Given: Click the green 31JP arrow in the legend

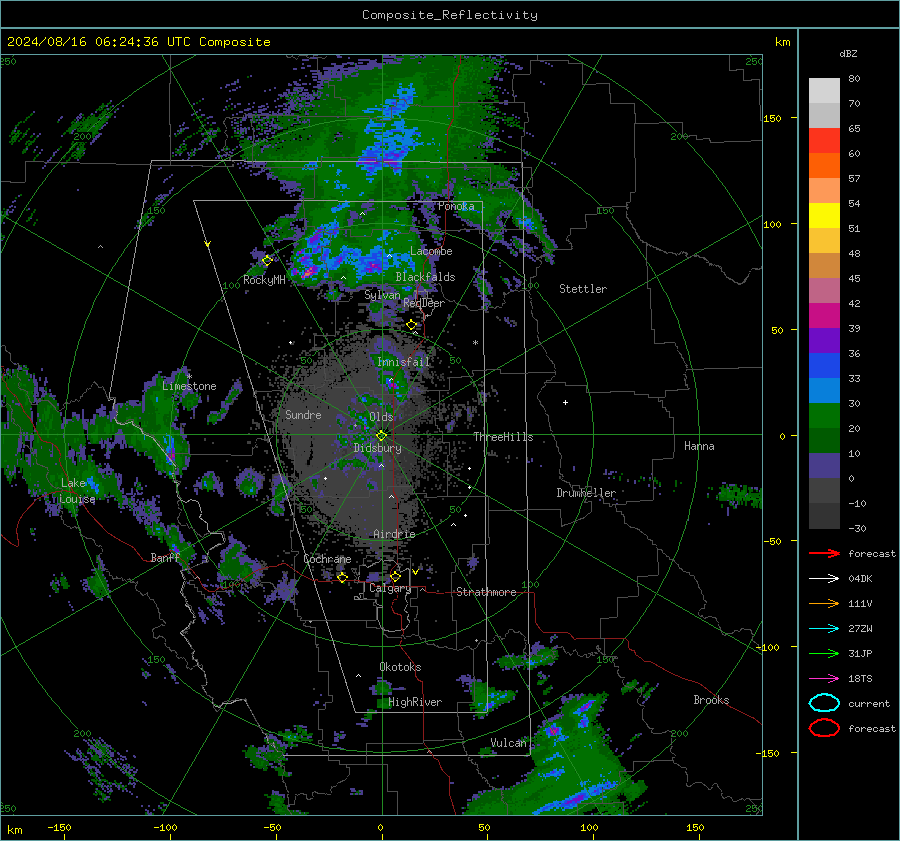Looking at the screenshot, I should click(x=824, y=653).
